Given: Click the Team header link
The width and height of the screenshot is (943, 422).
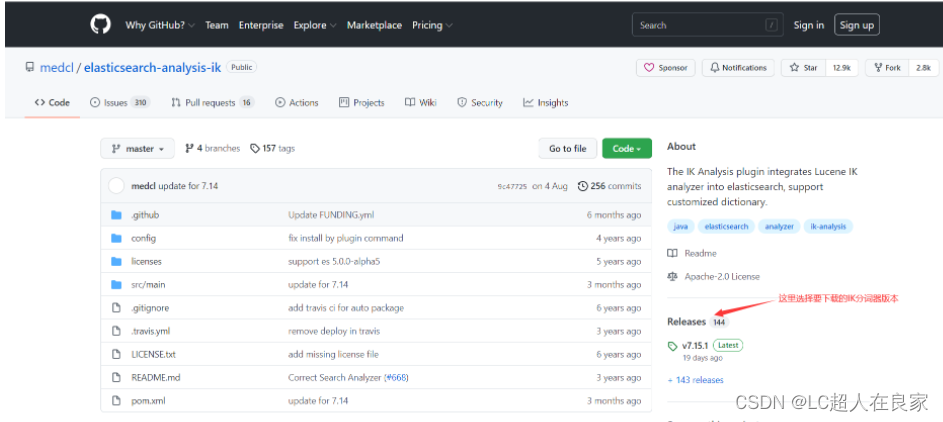Looking at the screenshot, I should coord(217,25).
